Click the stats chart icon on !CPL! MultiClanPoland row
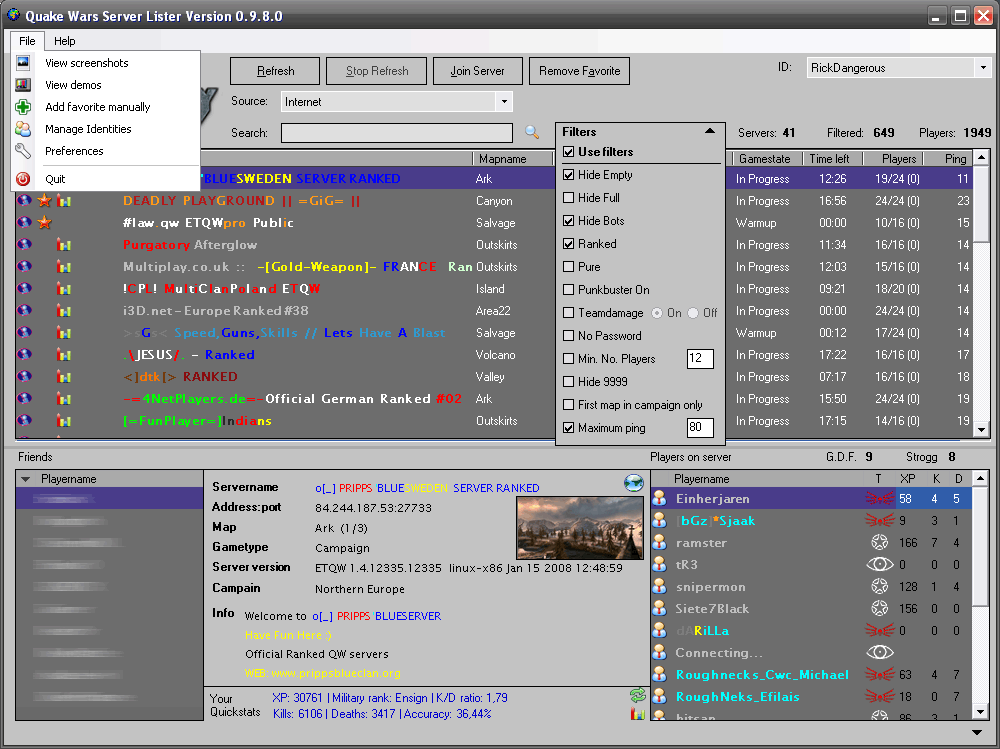 (x=64, y=289)
